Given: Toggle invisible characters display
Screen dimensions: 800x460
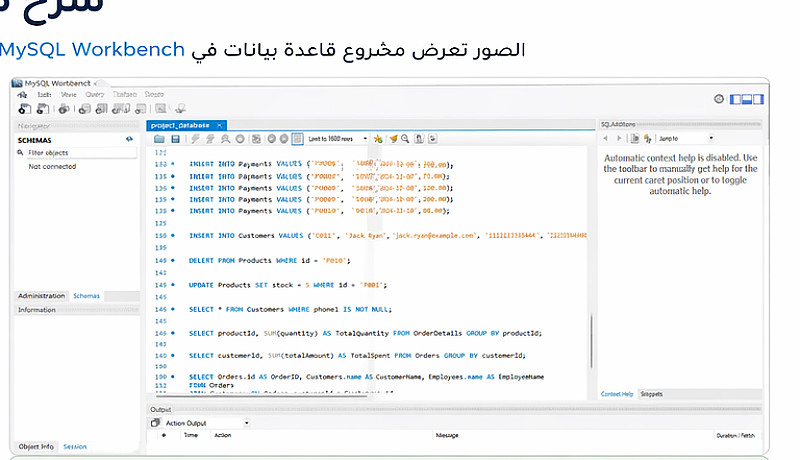Looking at the screenshot, I should point(419,139).
